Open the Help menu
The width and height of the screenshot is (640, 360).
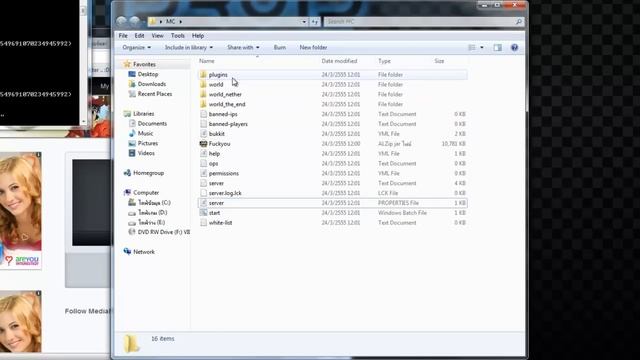[198, 36]
